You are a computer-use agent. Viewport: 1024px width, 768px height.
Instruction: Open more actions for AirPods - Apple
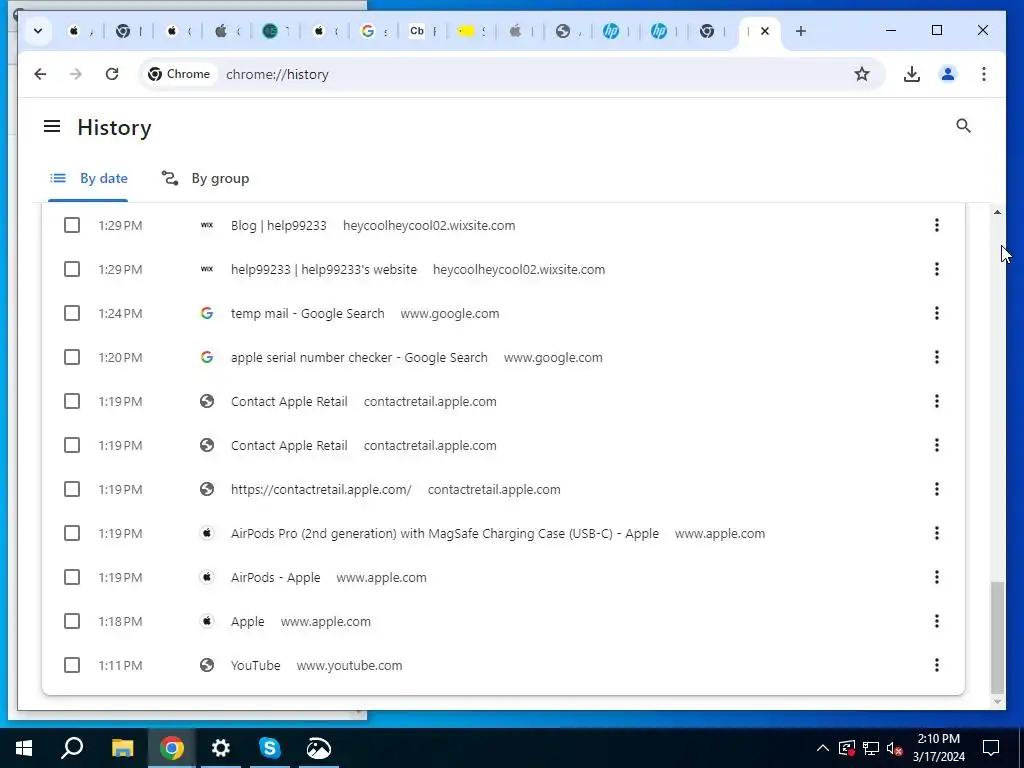pos(936,577)
